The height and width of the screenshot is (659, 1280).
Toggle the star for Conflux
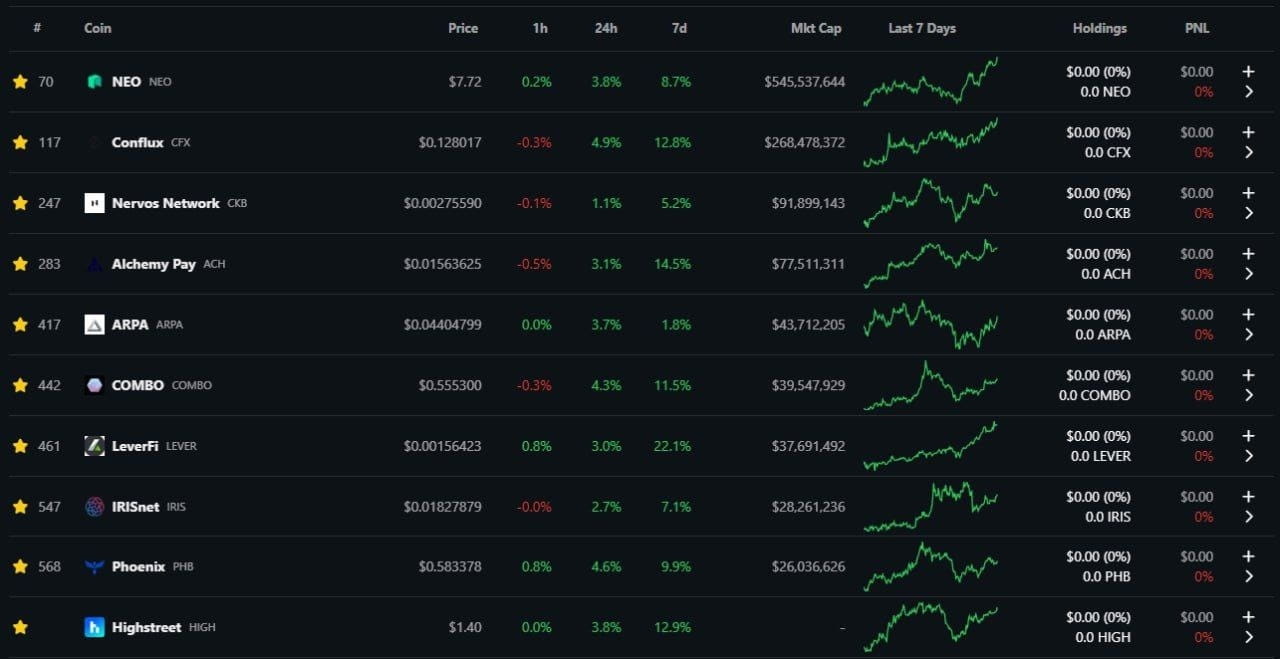coord(20,143)
